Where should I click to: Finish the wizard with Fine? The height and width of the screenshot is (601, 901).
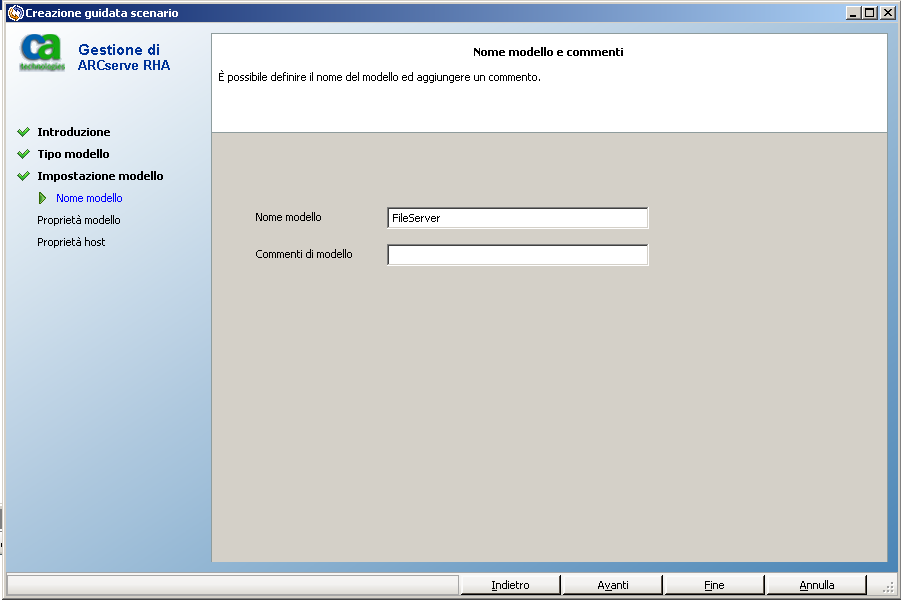pyautogui.click(x=714, y=585)
